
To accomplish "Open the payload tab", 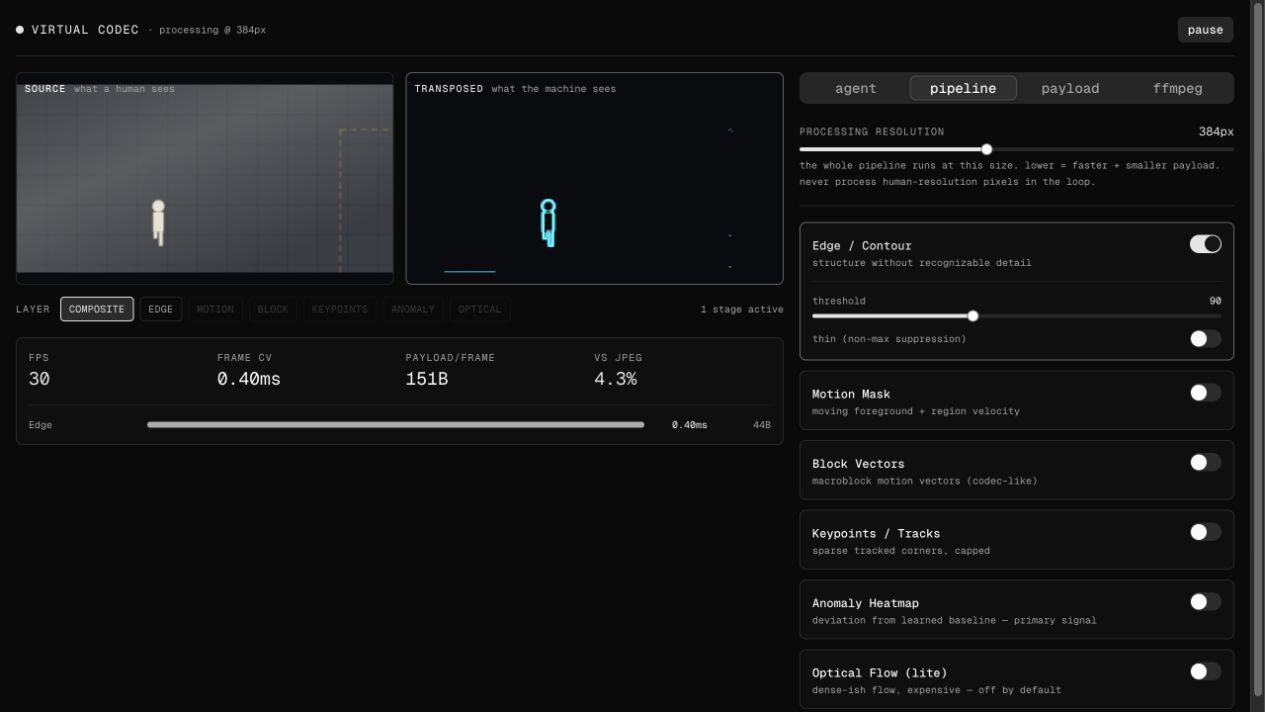I will (x=1070, y=88).
